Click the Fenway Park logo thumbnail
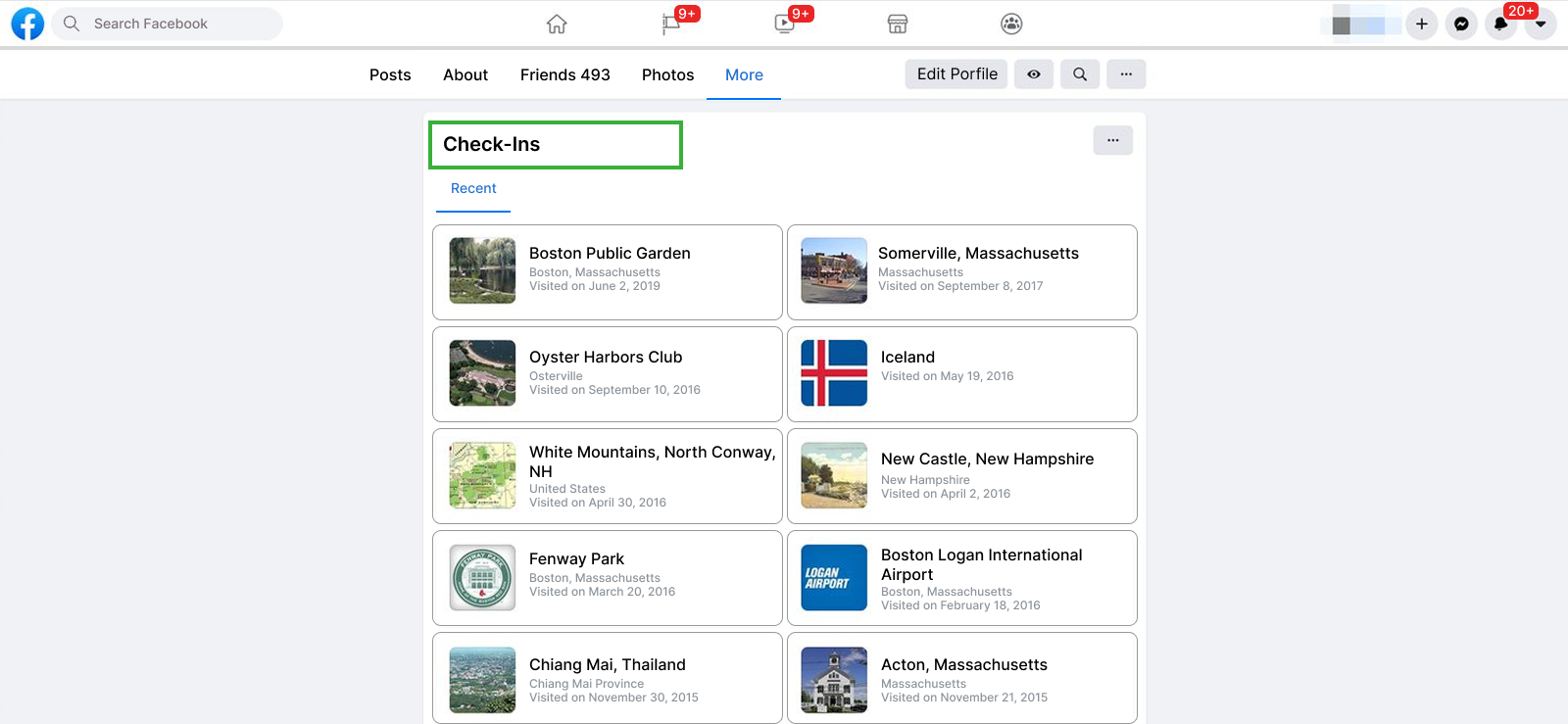The image size is (1568, 724). (482, 578)
